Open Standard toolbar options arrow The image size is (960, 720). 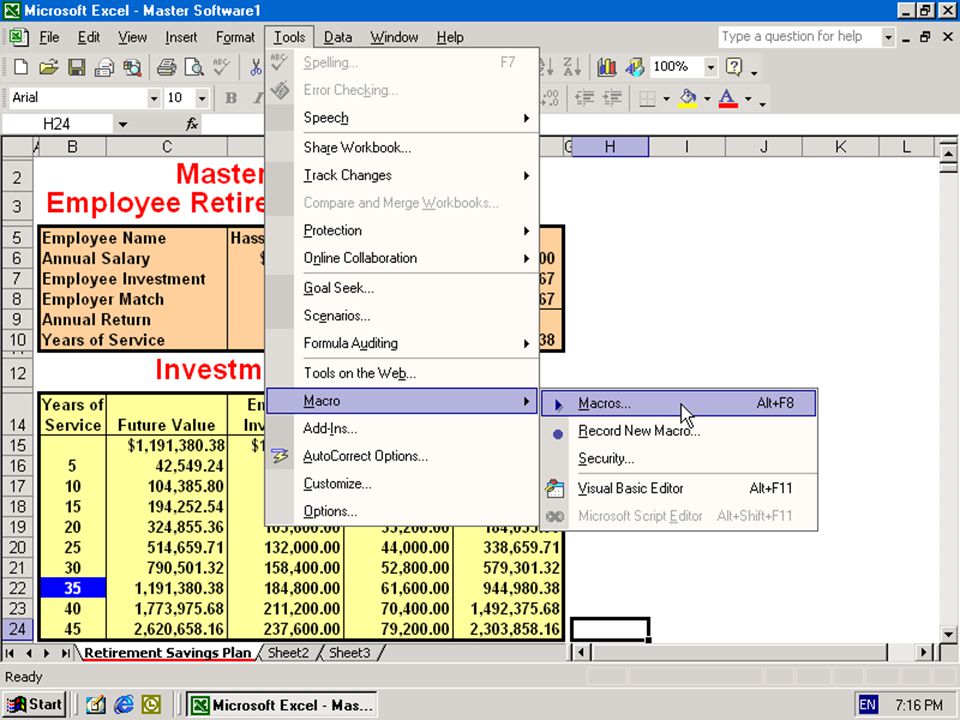(x=754, y=70)
